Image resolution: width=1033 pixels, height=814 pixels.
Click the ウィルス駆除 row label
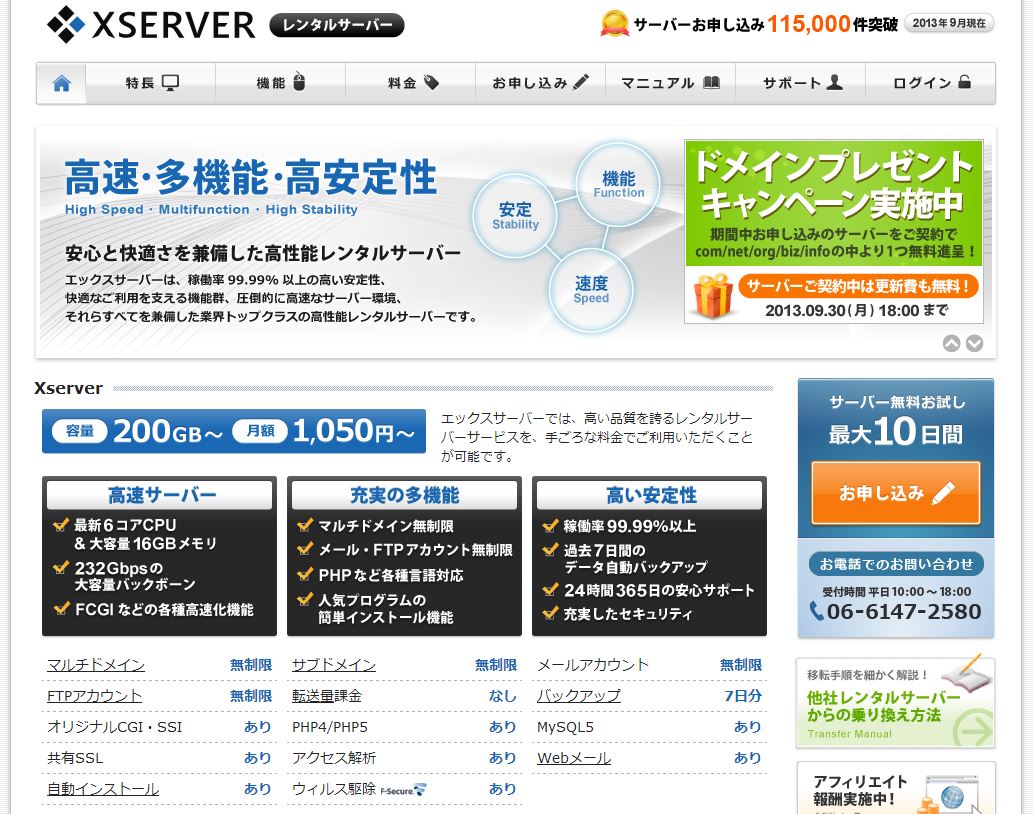334,789
